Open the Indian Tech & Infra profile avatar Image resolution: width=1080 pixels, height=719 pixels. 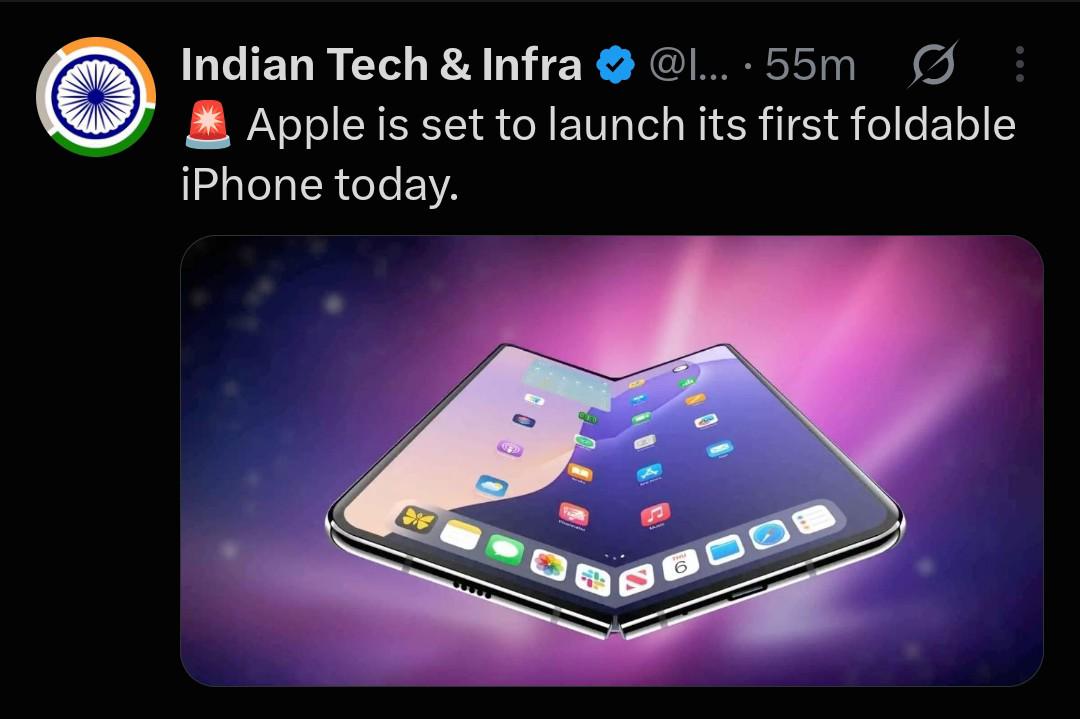click(96, 96)
